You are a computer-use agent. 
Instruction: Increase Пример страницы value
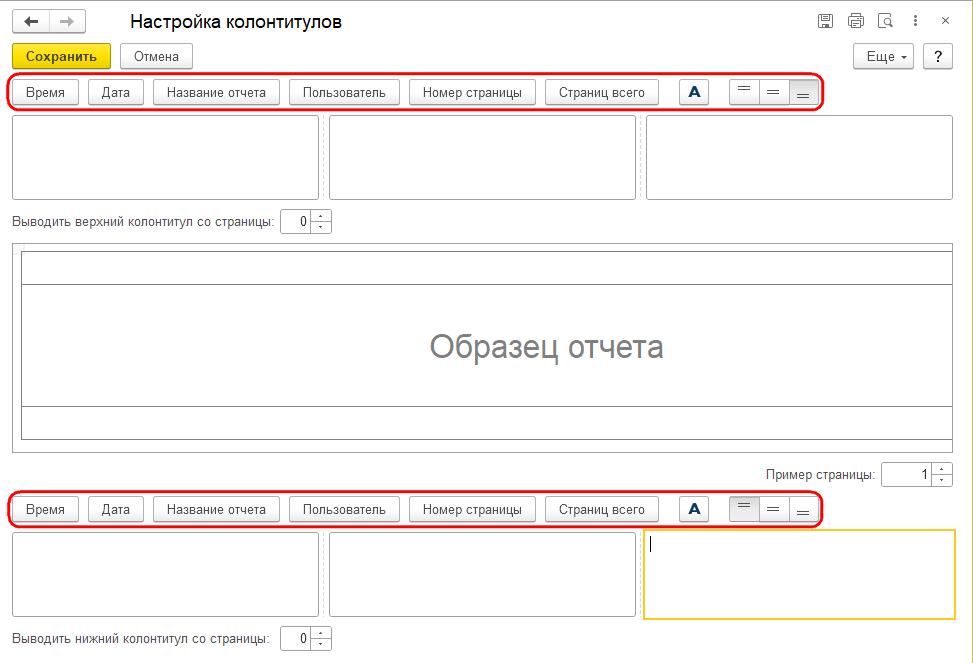click(941, 469)
